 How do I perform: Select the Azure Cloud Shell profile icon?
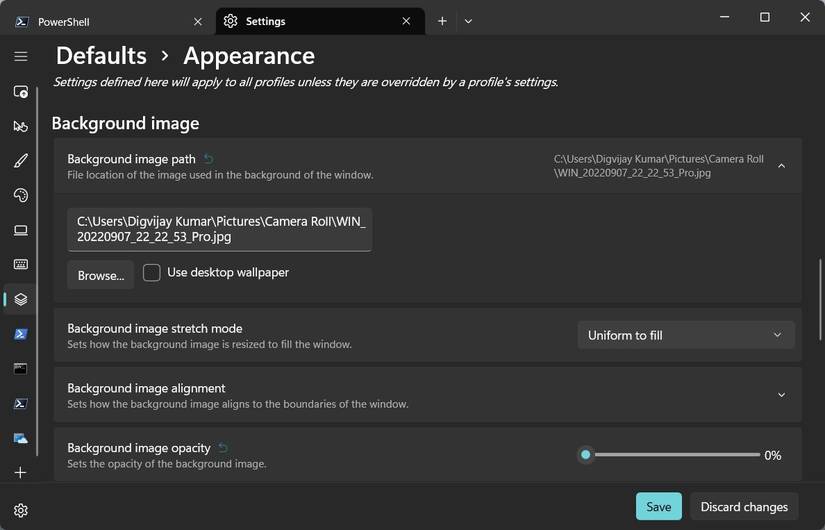[20, 438]
